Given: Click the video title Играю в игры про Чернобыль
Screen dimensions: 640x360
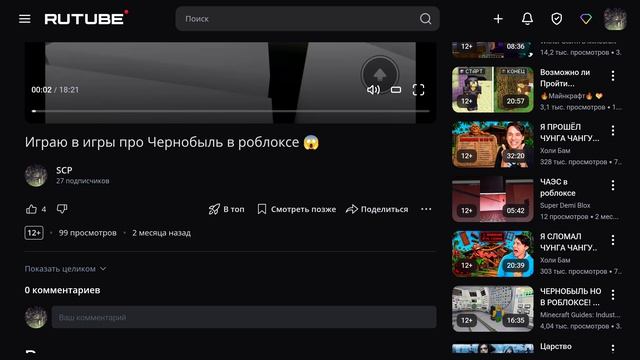Looking at the screenshot, I should [172, 142].
